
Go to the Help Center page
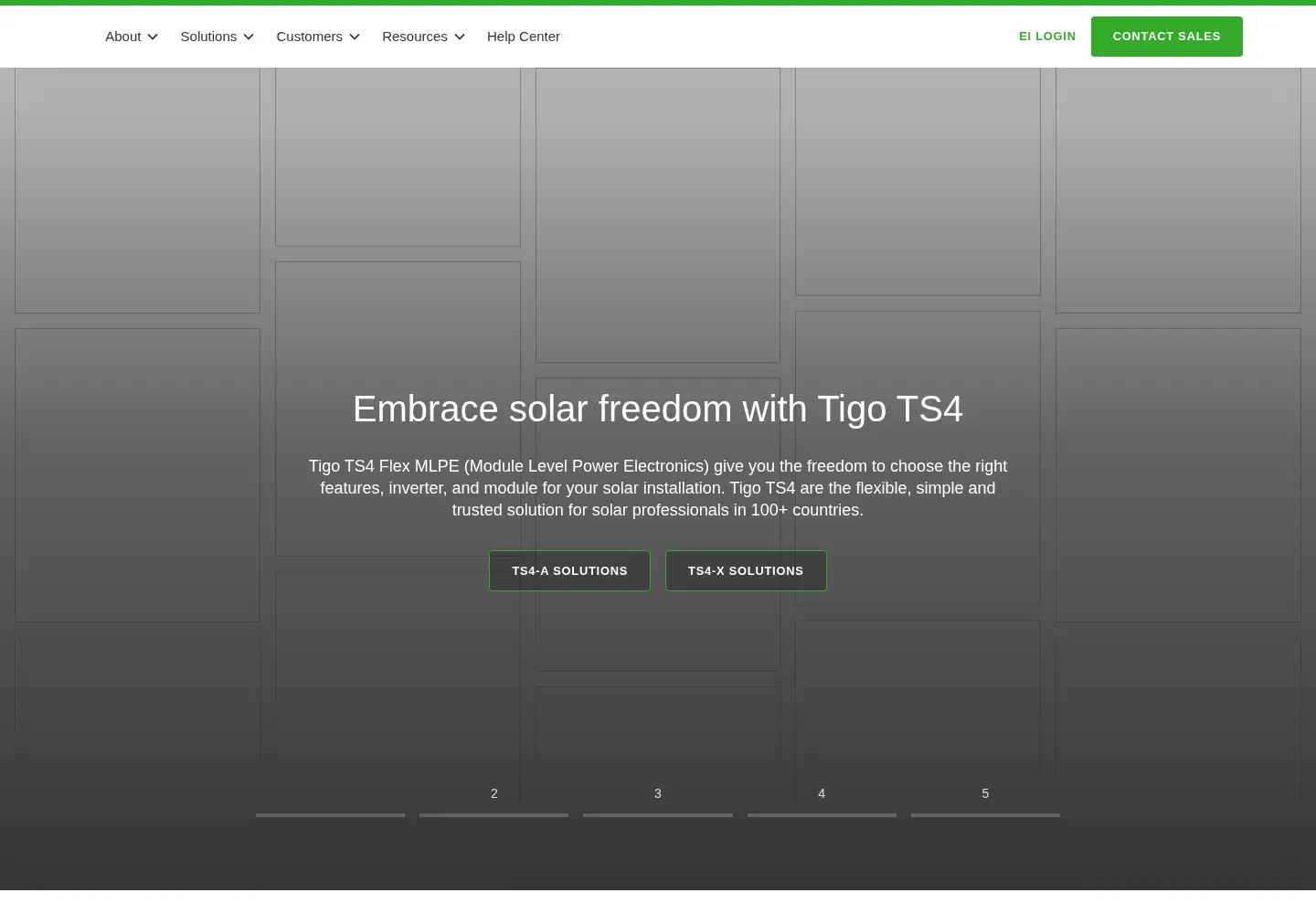tap(524, 37)
